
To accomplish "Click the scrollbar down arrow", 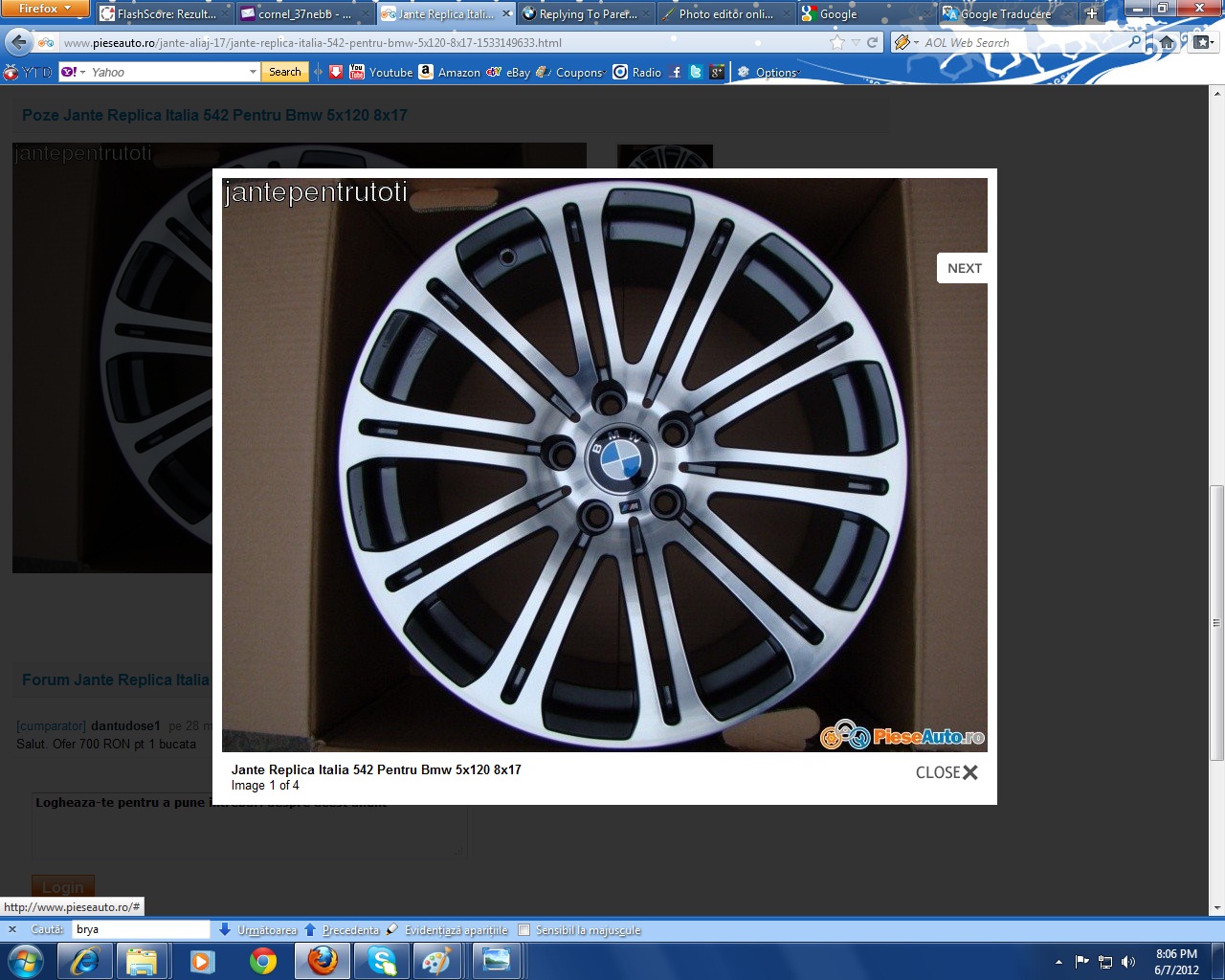I will 1217,907.
